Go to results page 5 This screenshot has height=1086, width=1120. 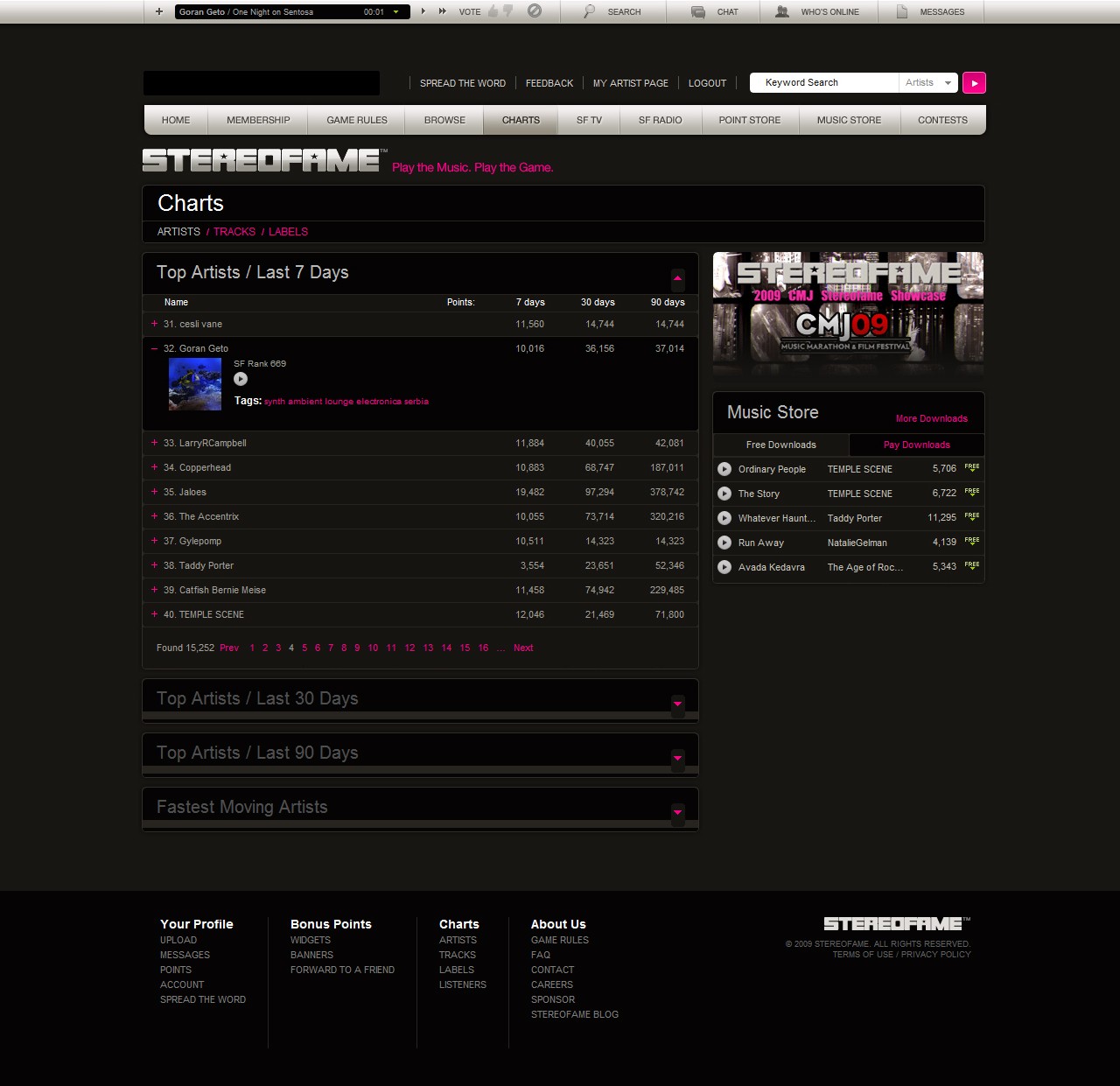[x=304, y=648]
